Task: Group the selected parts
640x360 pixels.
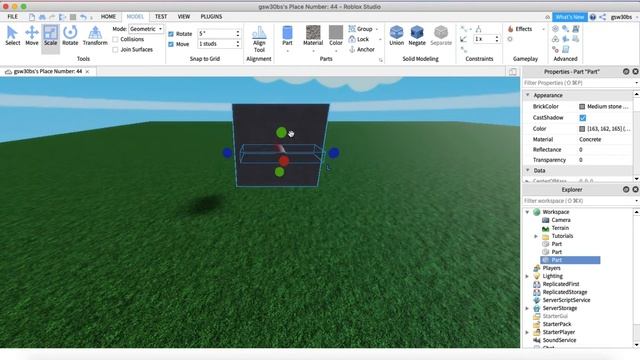Action: coord(360,29)
